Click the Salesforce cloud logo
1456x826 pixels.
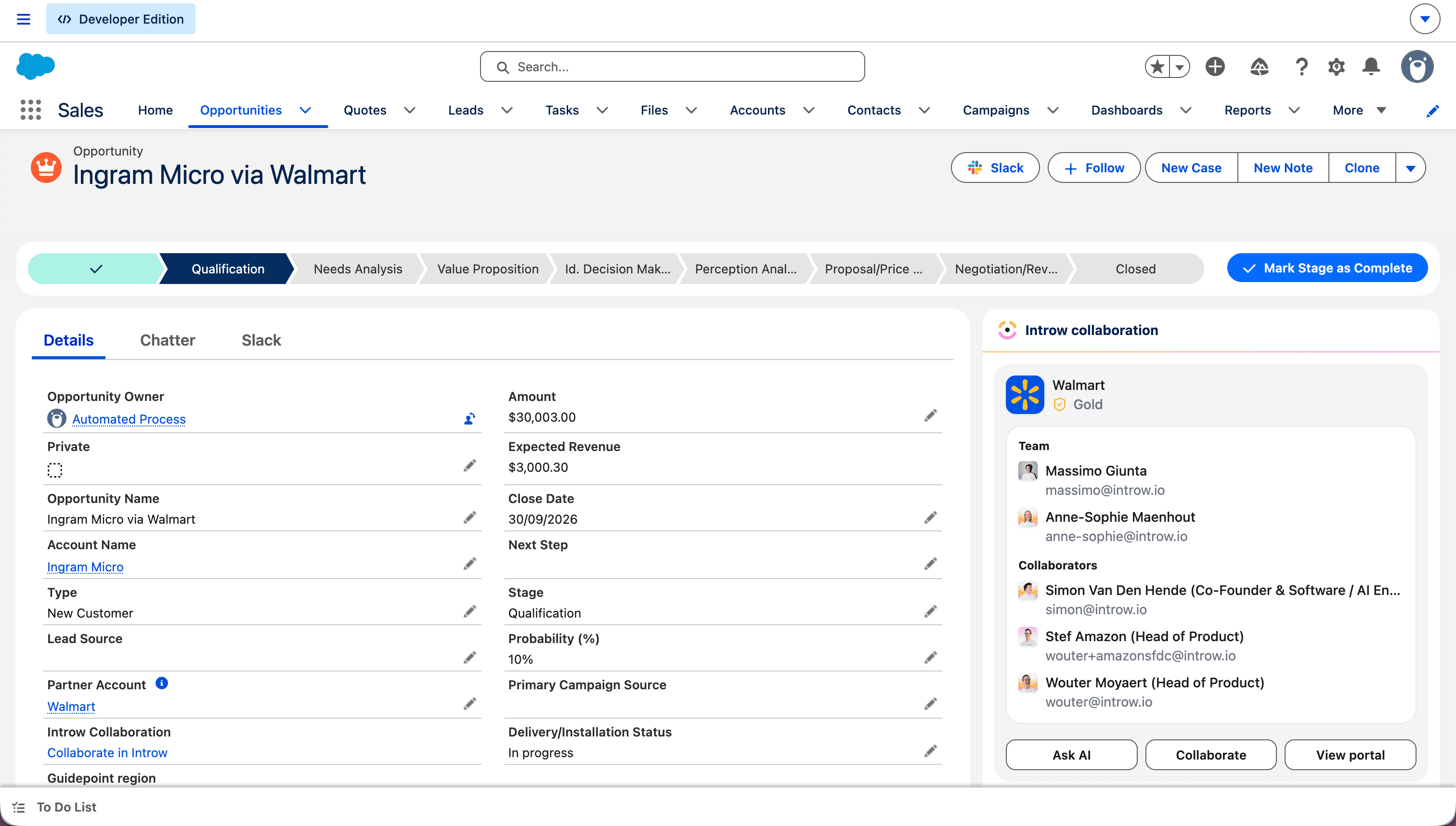35,66
